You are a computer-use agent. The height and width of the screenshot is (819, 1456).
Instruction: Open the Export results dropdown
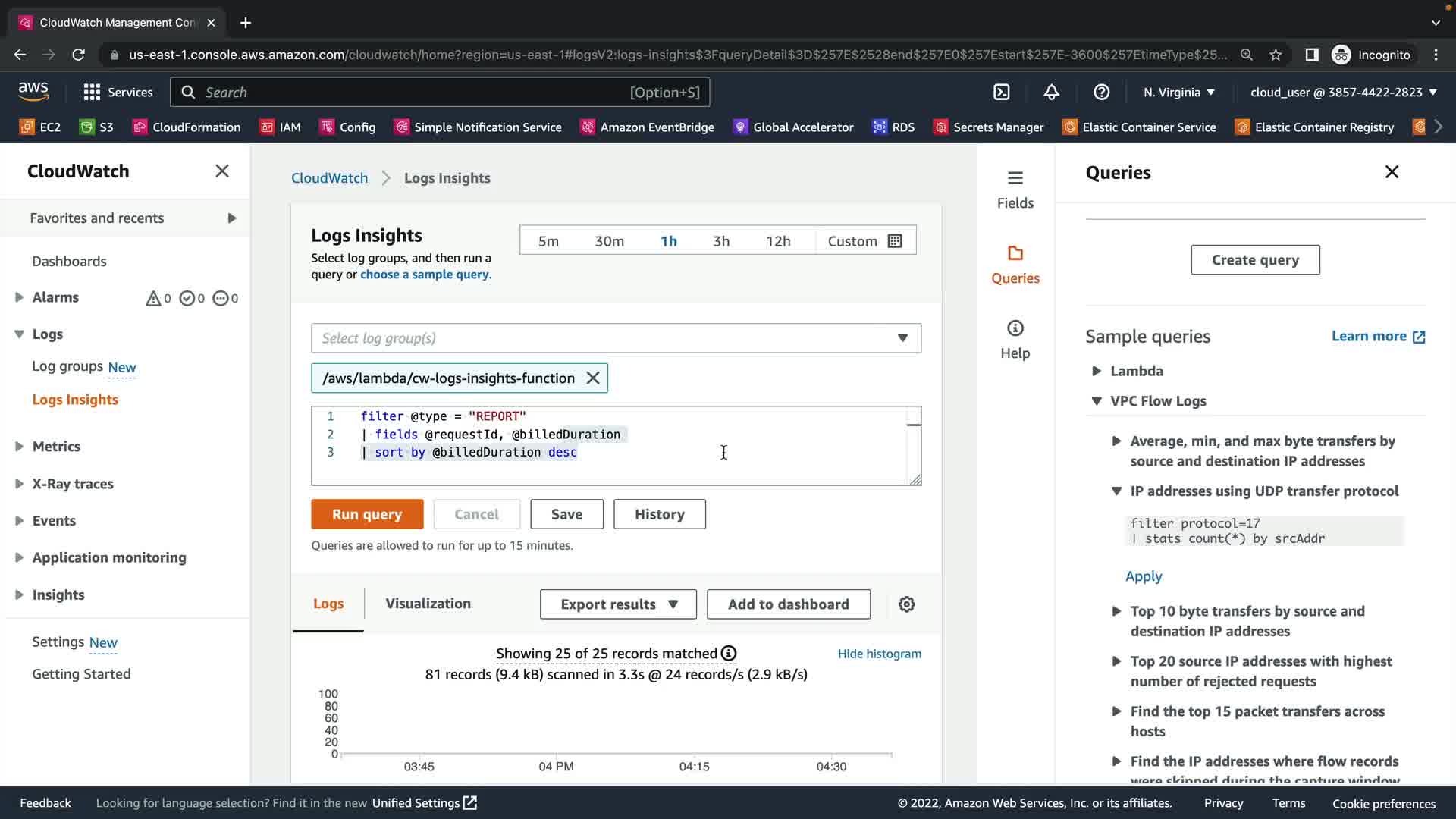coord(617,604)
